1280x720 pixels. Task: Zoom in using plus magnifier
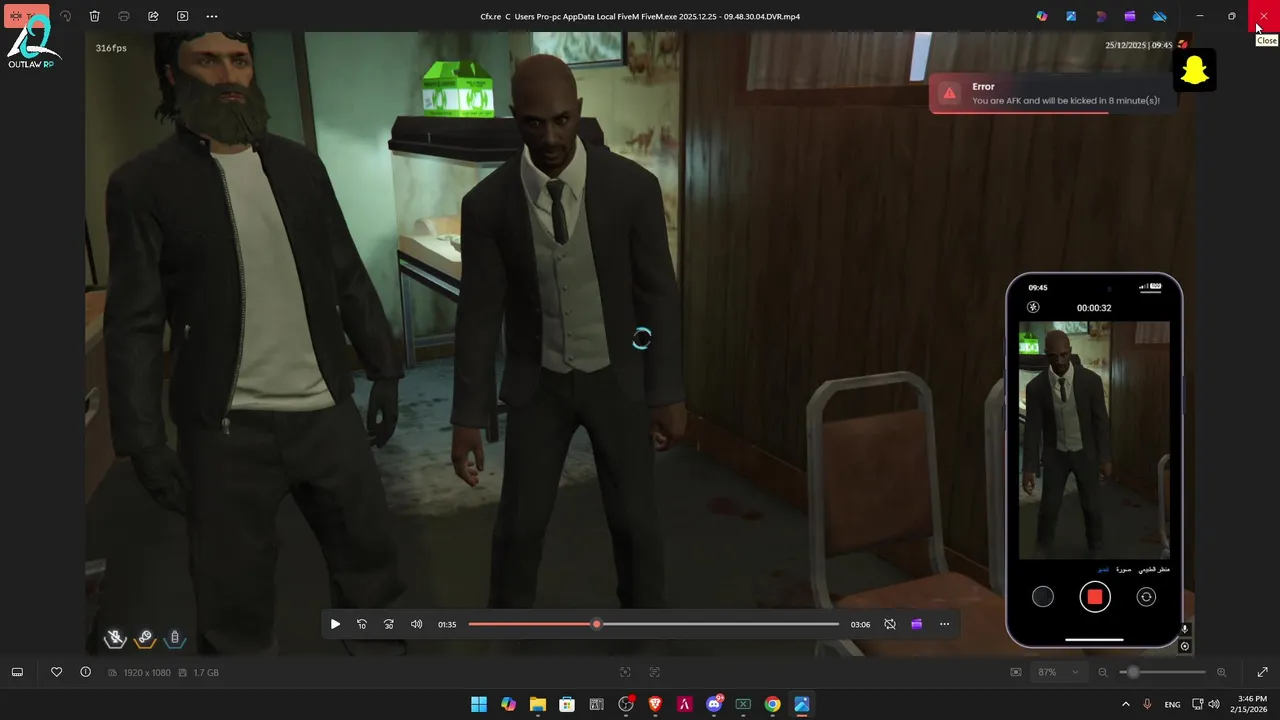1221,672
